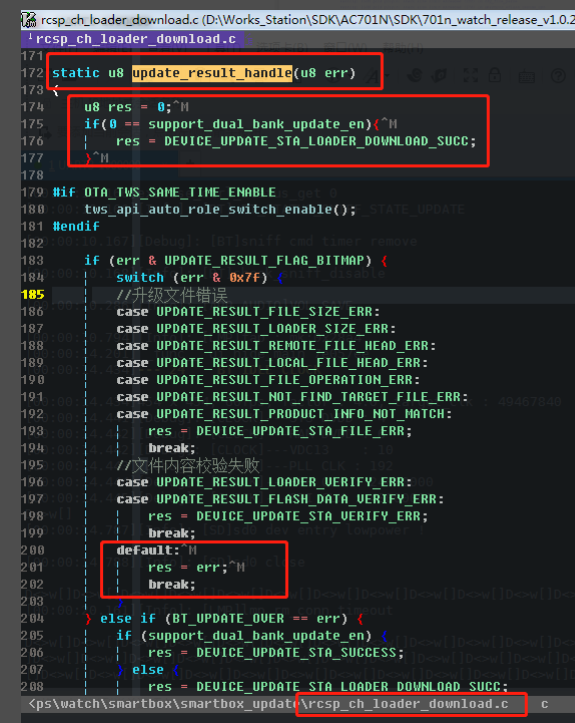Click support_dual_bank_update_en on line 175

260,124
